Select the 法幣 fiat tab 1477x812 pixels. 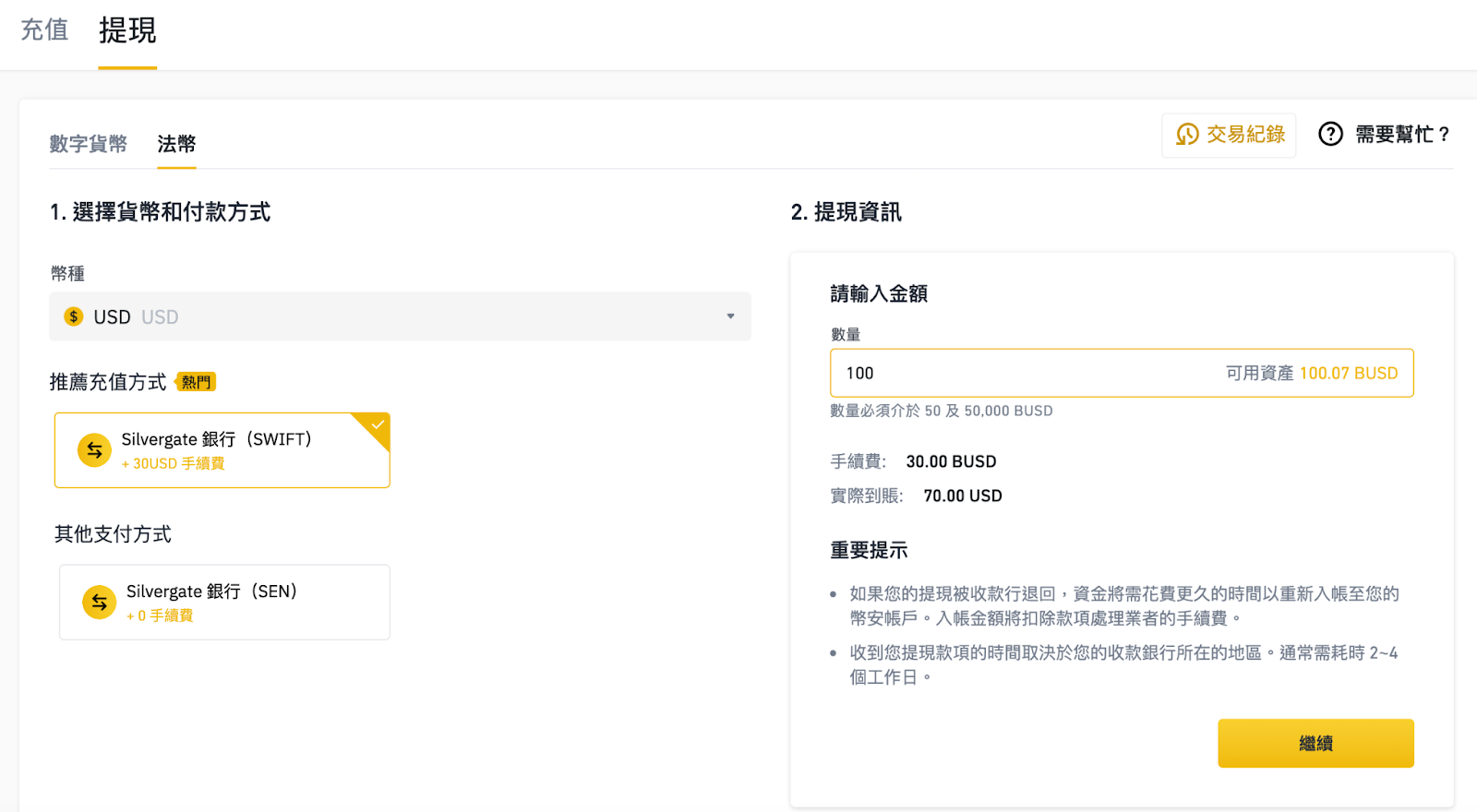(176, 144)
